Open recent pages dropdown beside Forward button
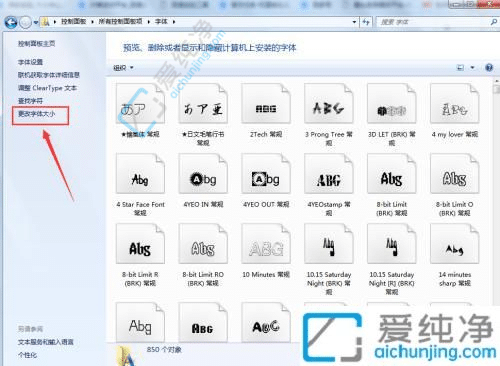Image resolution: width=500 pixels, height=366 pixels. [35, 23]
